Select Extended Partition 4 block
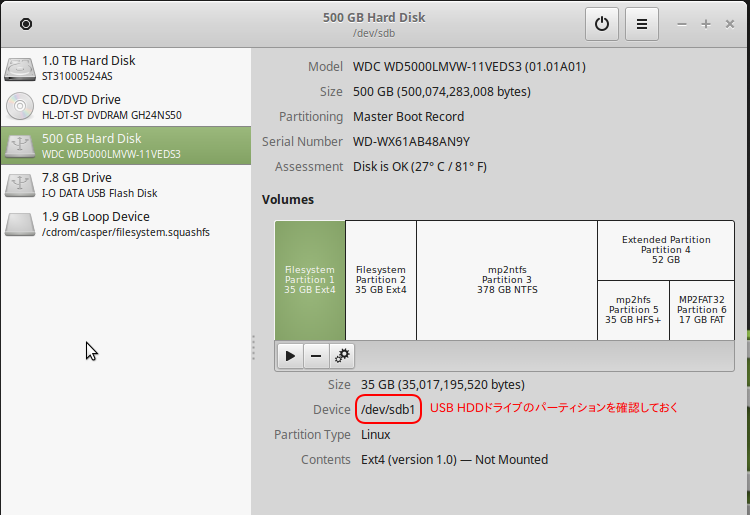Image resolution: width=750 pixels, height=515 pixels. pyautogui.click(x=666, y=250)
